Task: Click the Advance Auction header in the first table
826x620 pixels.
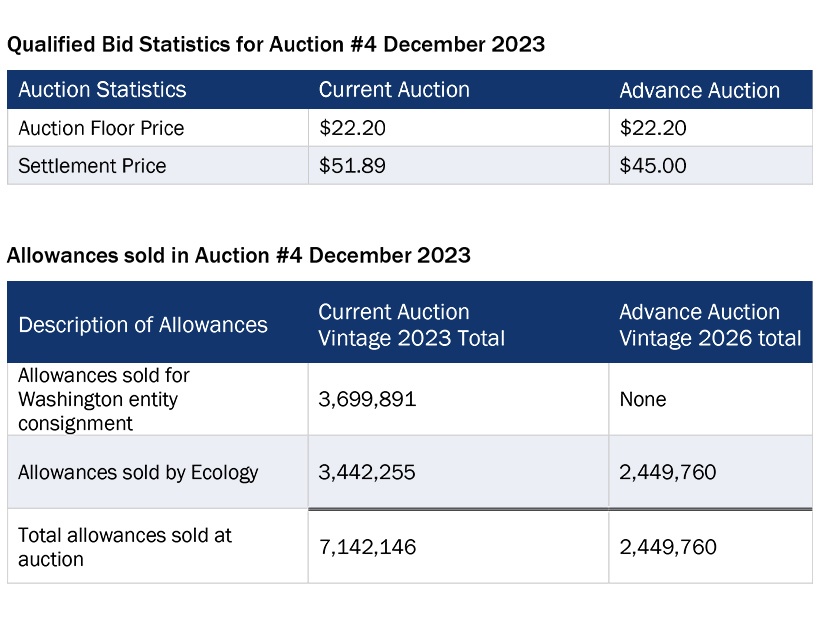Action: point(699,91)
